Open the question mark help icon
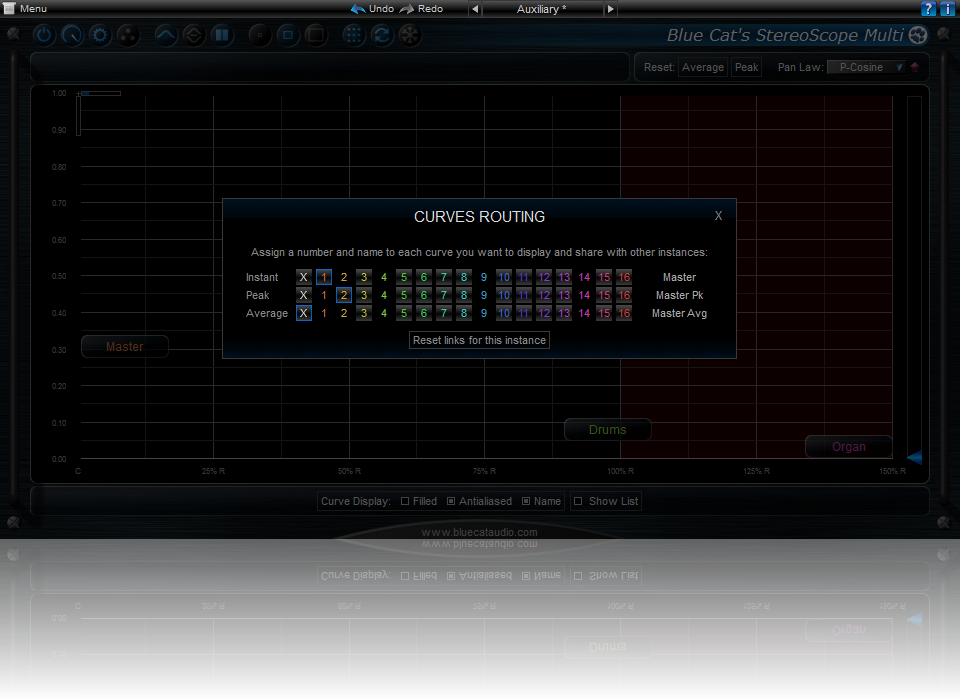The image size is (960, 700). click(929, 9)
